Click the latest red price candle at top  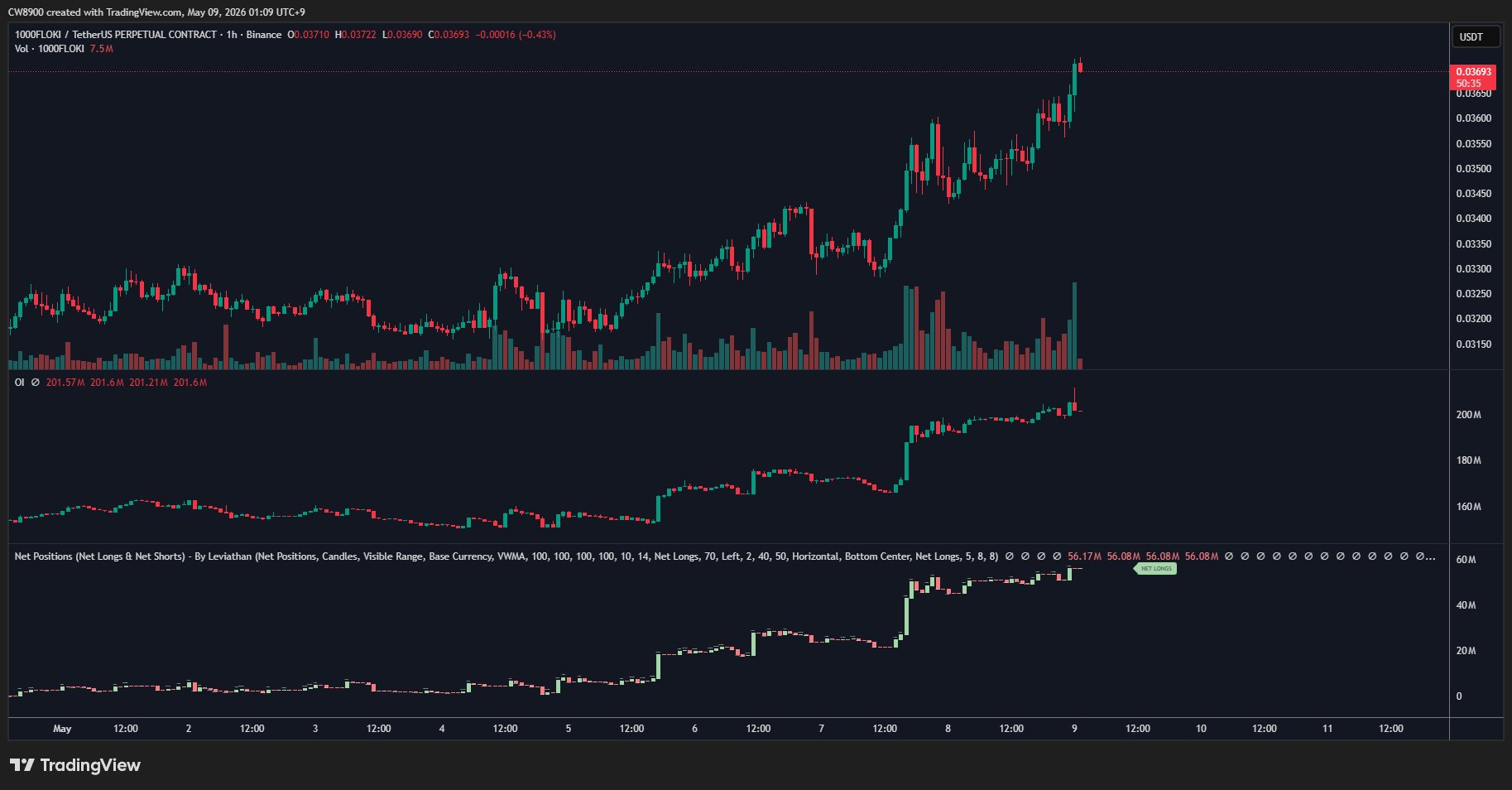(x=1080, y=68)
